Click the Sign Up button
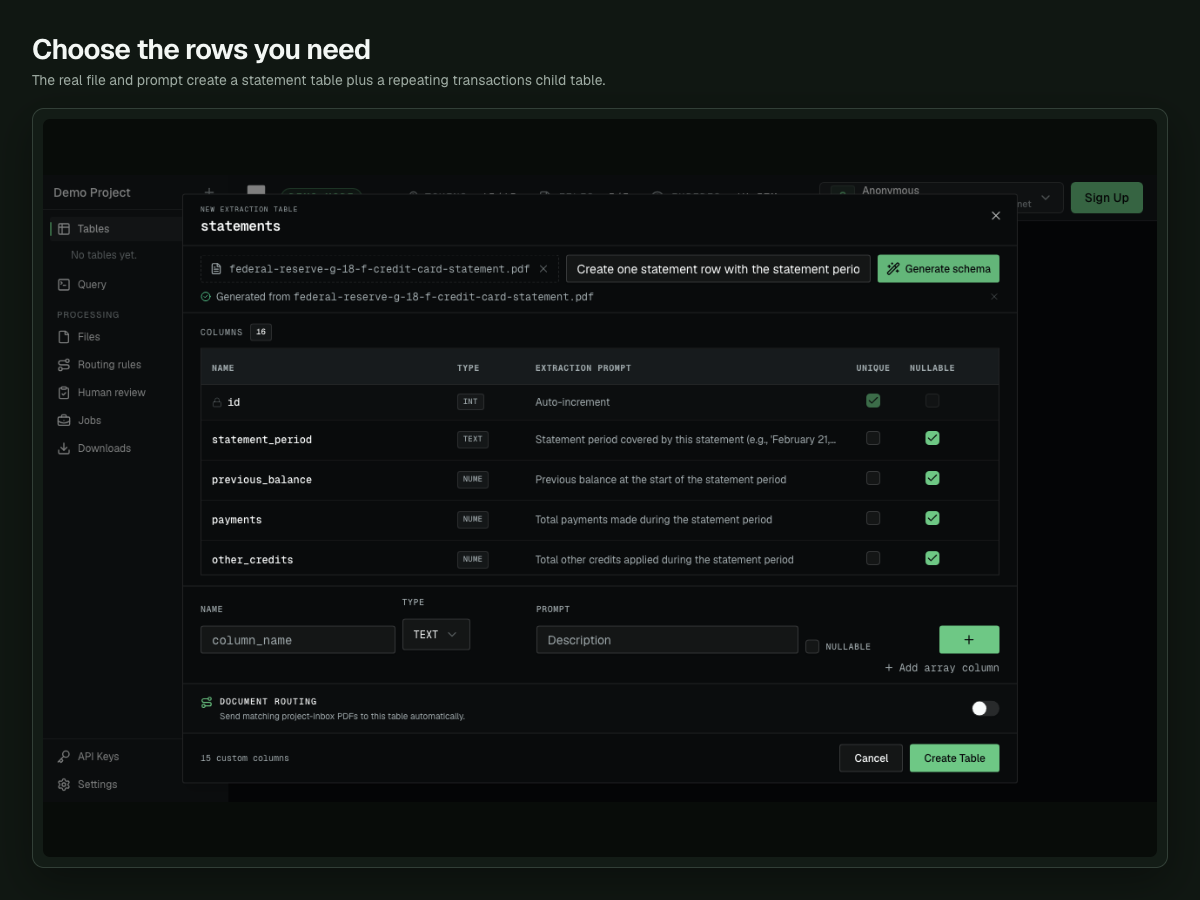Screen dimensions: 1200x900 coord(1107,198)
